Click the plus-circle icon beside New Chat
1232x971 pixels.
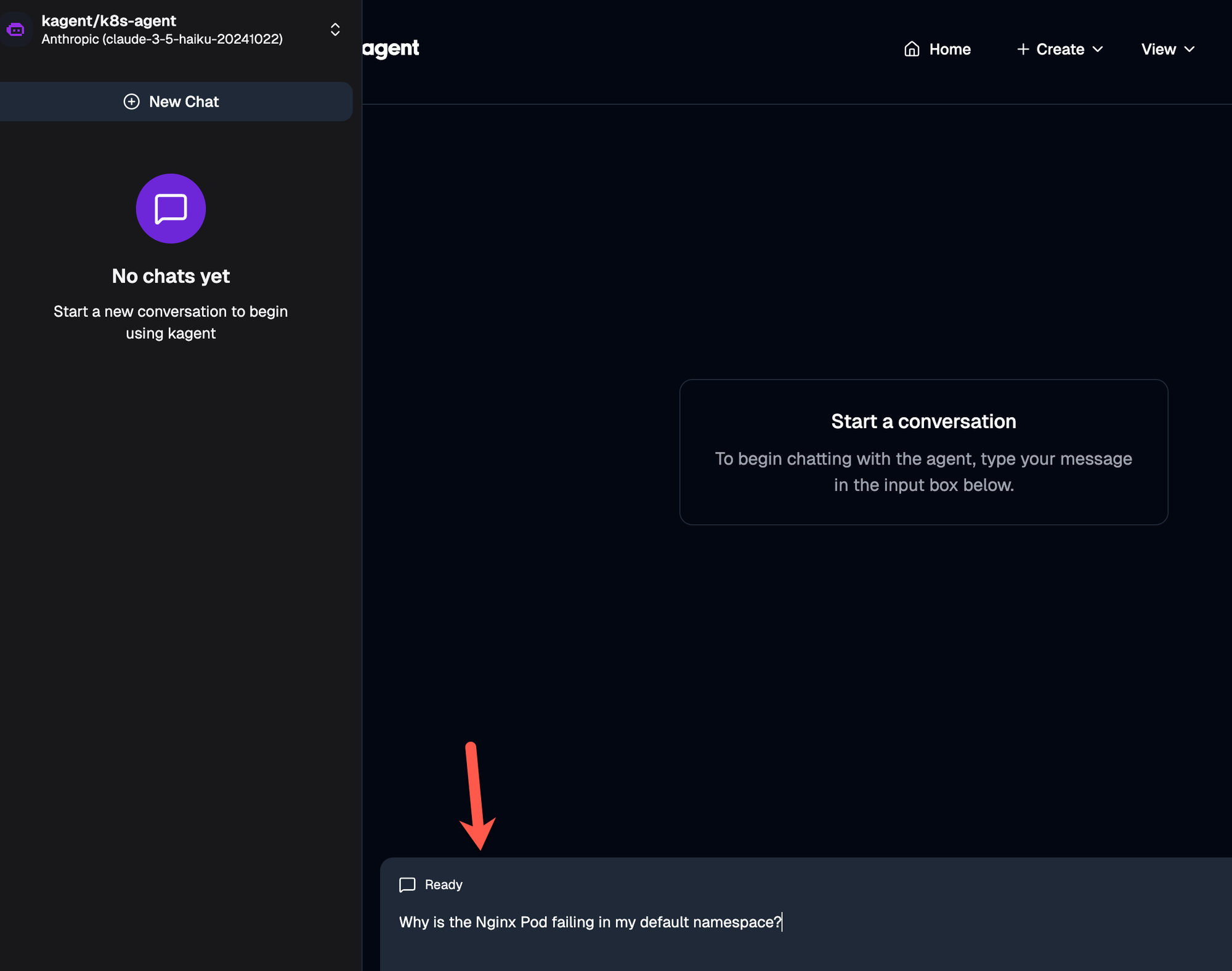(x=131, y=102)
